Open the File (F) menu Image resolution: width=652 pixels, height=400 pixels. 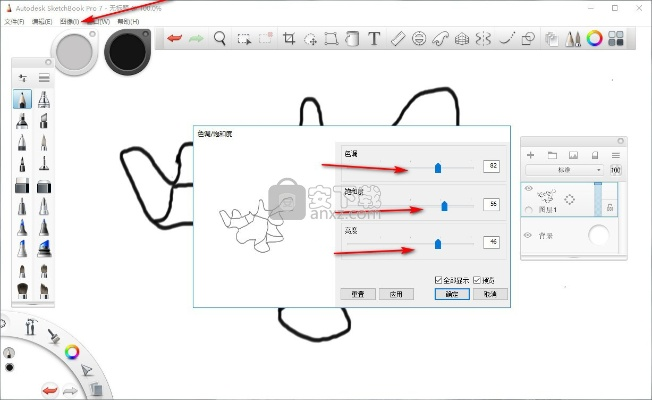14,21
